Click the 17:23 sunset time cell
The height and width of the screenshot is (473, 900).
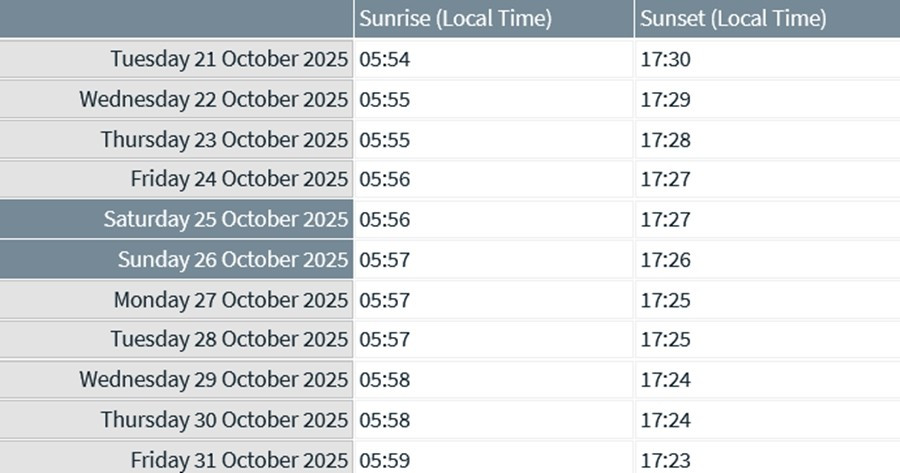pyautogui.click(x=666, y=460)
